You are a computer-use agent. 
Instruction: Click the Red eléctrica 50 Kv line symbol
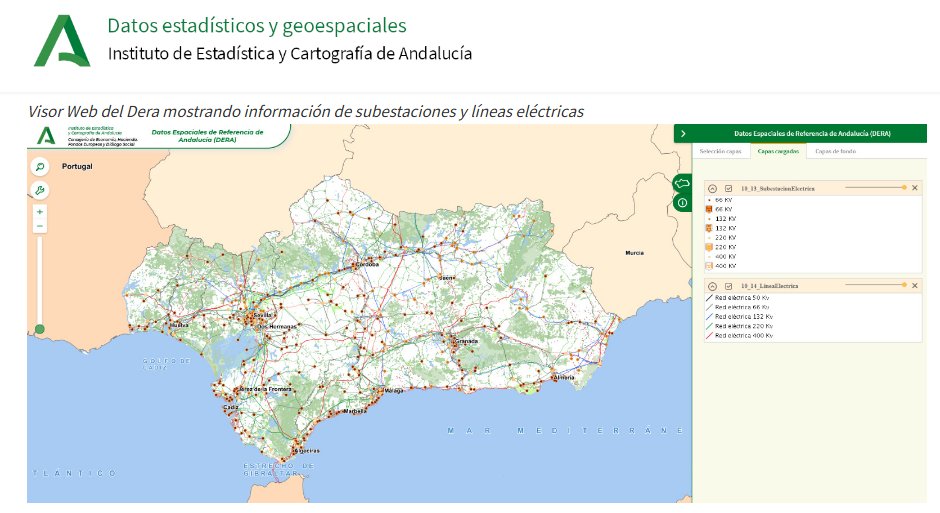point(710,298)
